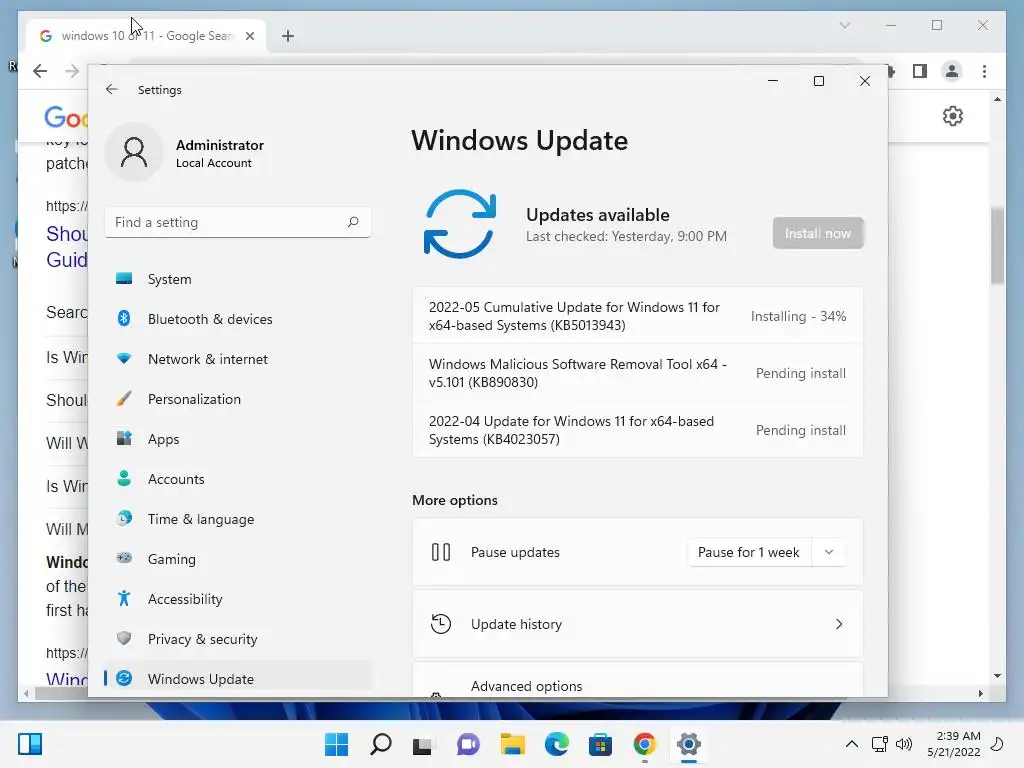Show hidden system tray icons

[x=852, y=744]
